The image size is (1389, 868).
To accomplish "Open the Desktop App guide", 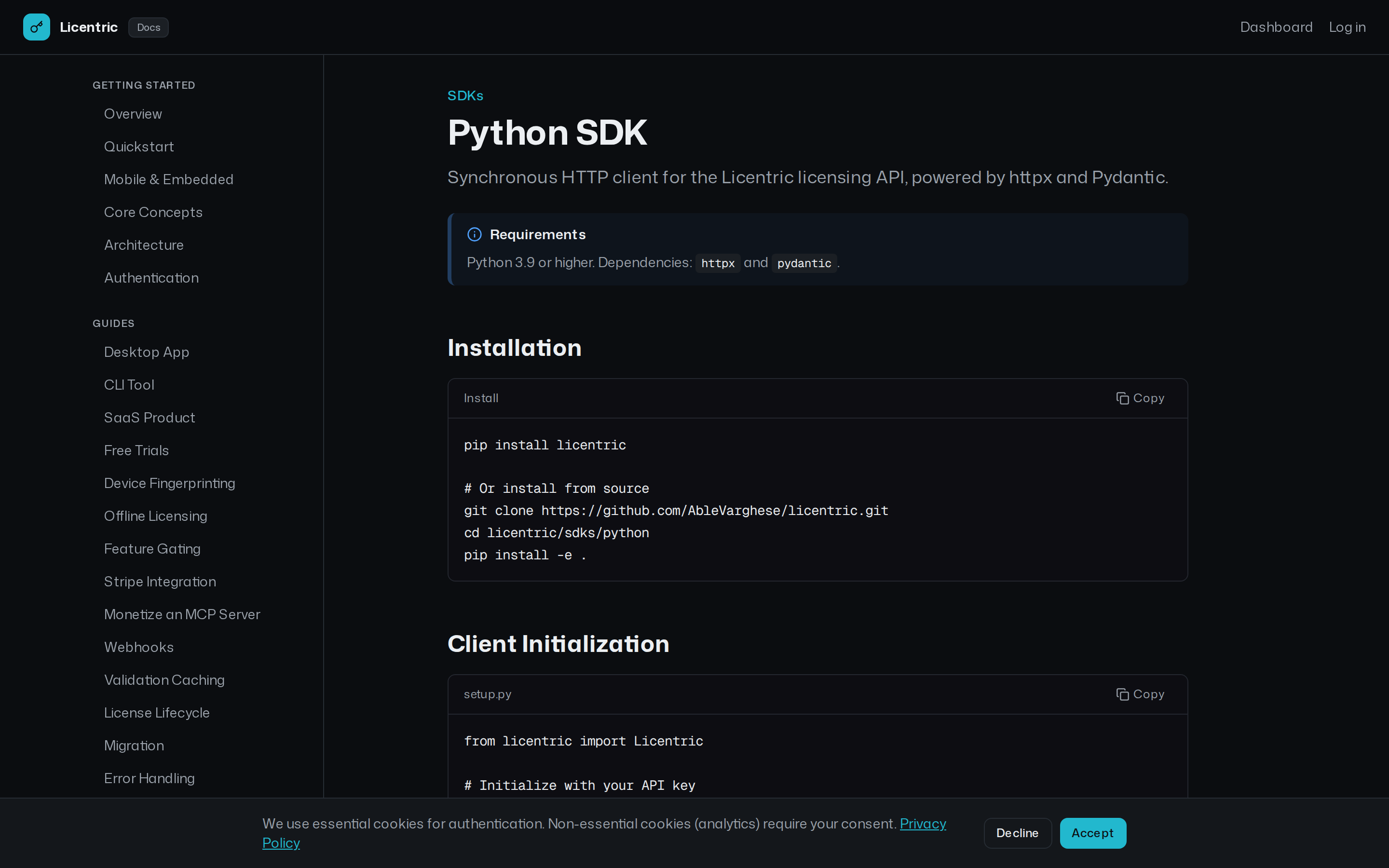I will (146, 352).
